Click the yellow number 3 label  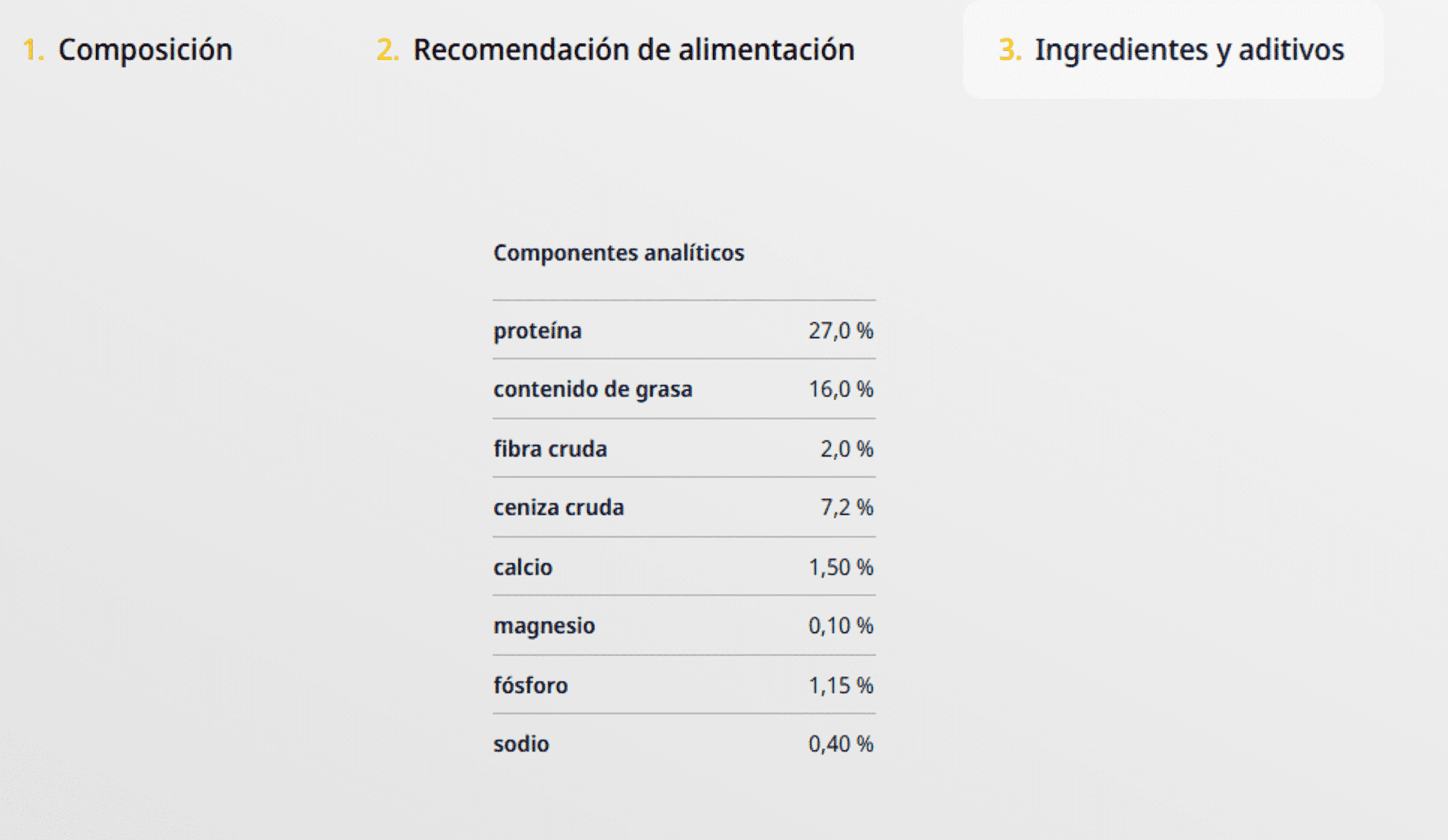pos(1010,49)
